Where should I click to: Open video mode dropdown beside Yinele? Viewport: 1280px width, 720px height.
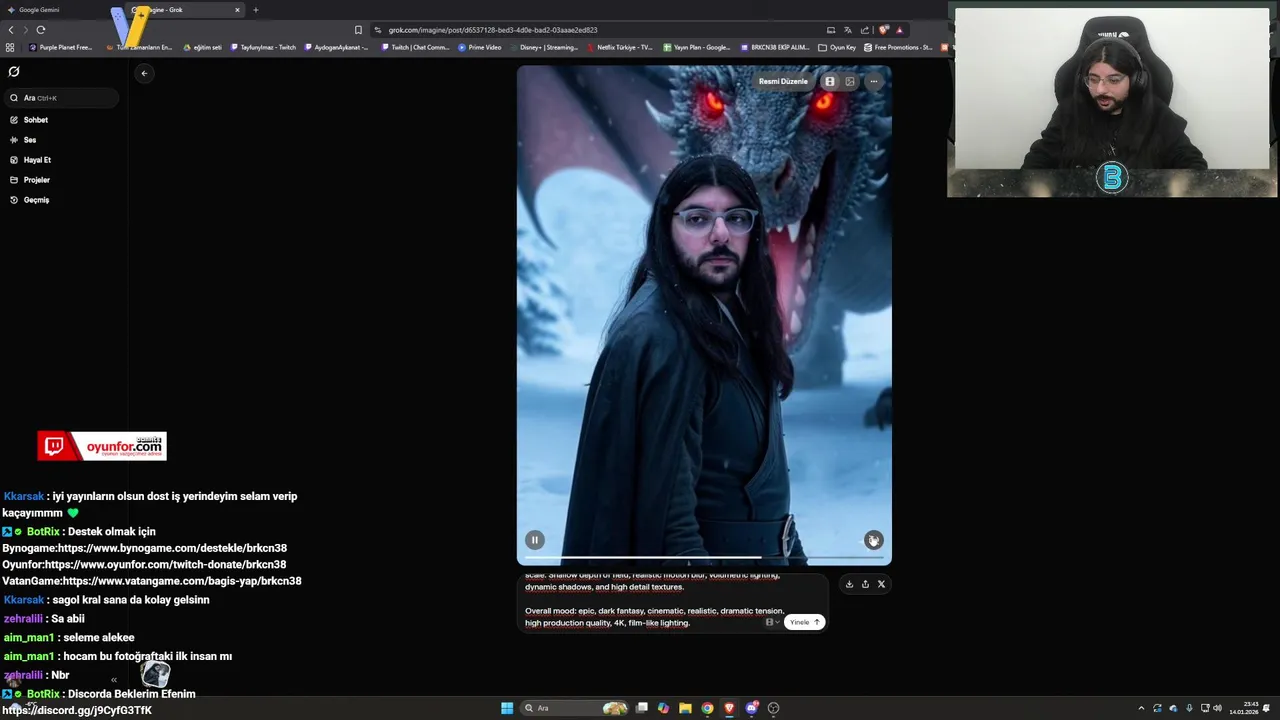[x=772, y=622]
